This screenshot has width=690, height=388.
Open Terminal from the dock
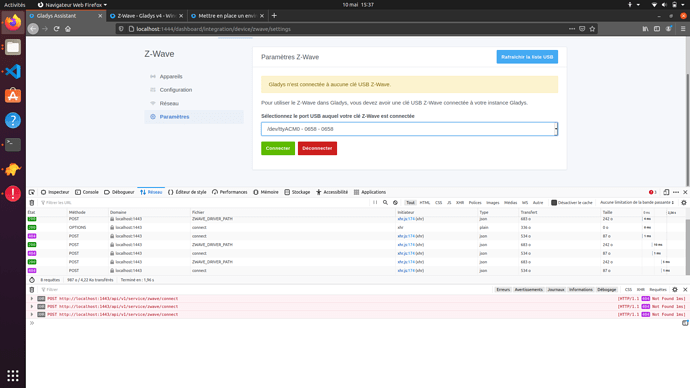click(13, 144)
